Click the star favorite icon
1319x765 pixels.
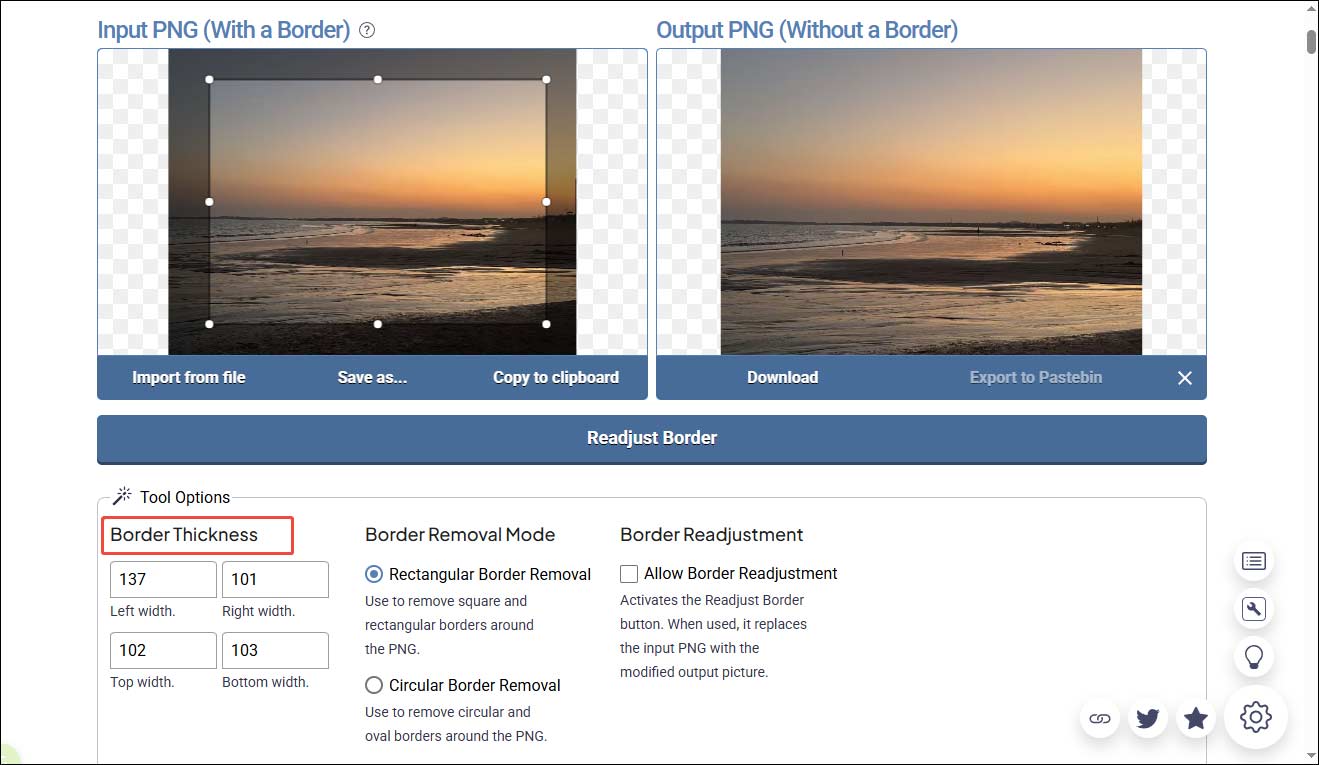[x=1195, y=718]
